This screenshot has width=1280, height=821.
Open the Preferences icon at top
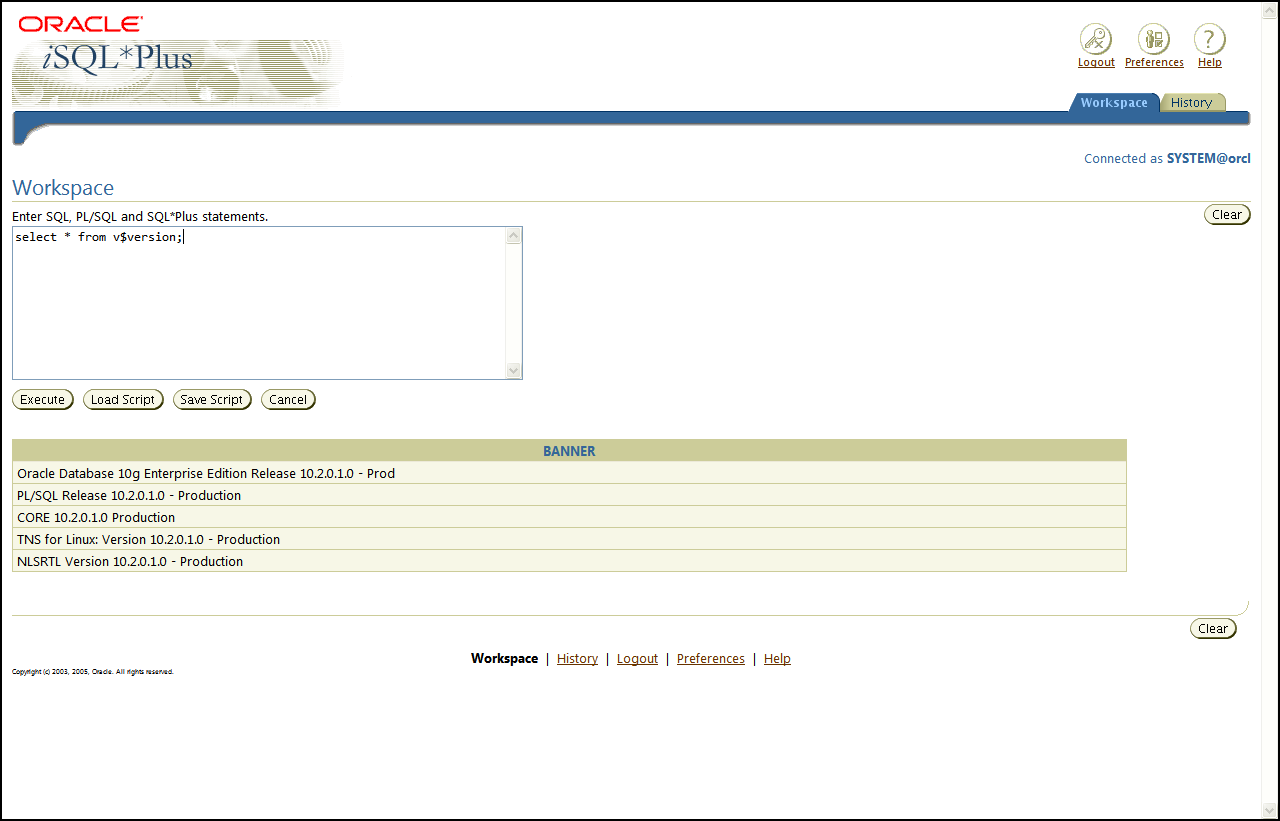(x=1154, y=40)
